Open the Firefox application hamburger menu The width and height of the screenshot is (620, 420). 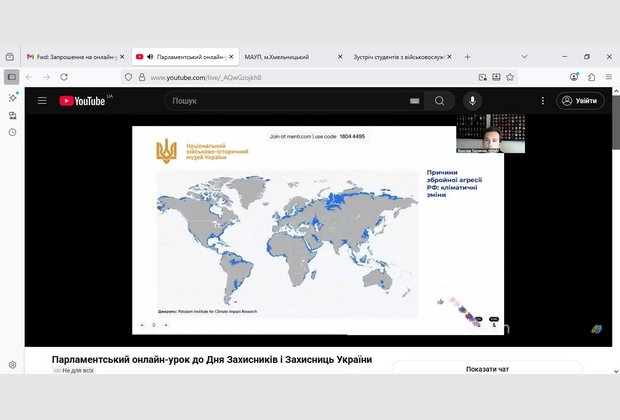point(609,77)
